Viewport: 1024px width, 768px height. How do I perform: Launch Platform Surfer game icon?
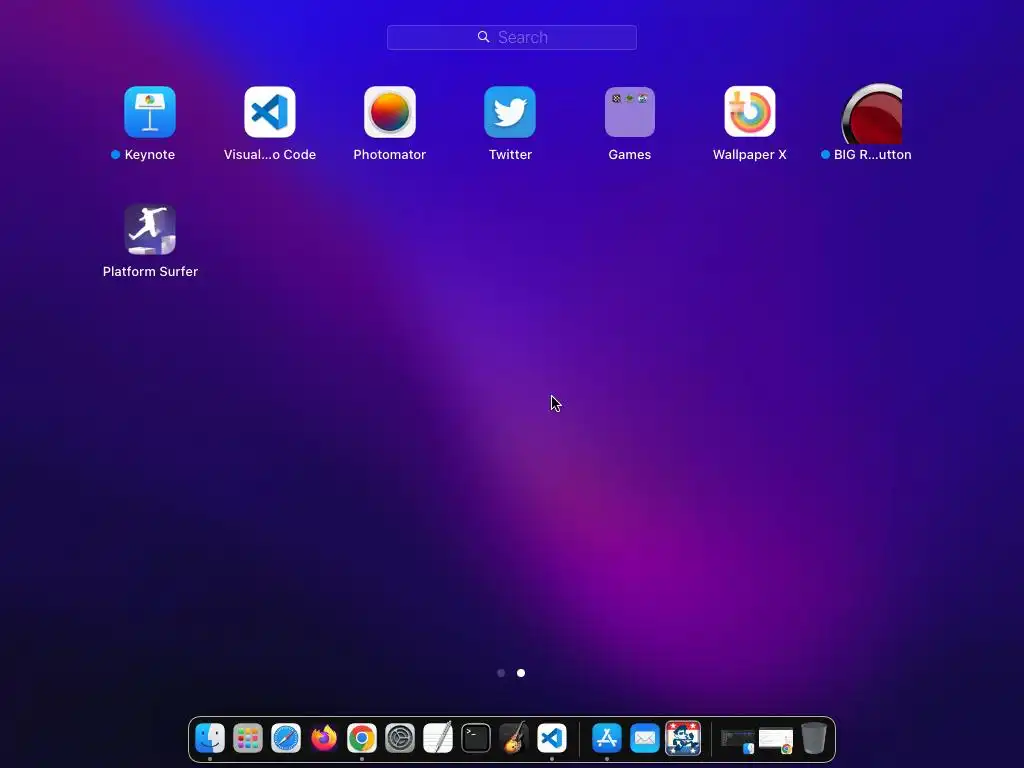tap(150, 229)
